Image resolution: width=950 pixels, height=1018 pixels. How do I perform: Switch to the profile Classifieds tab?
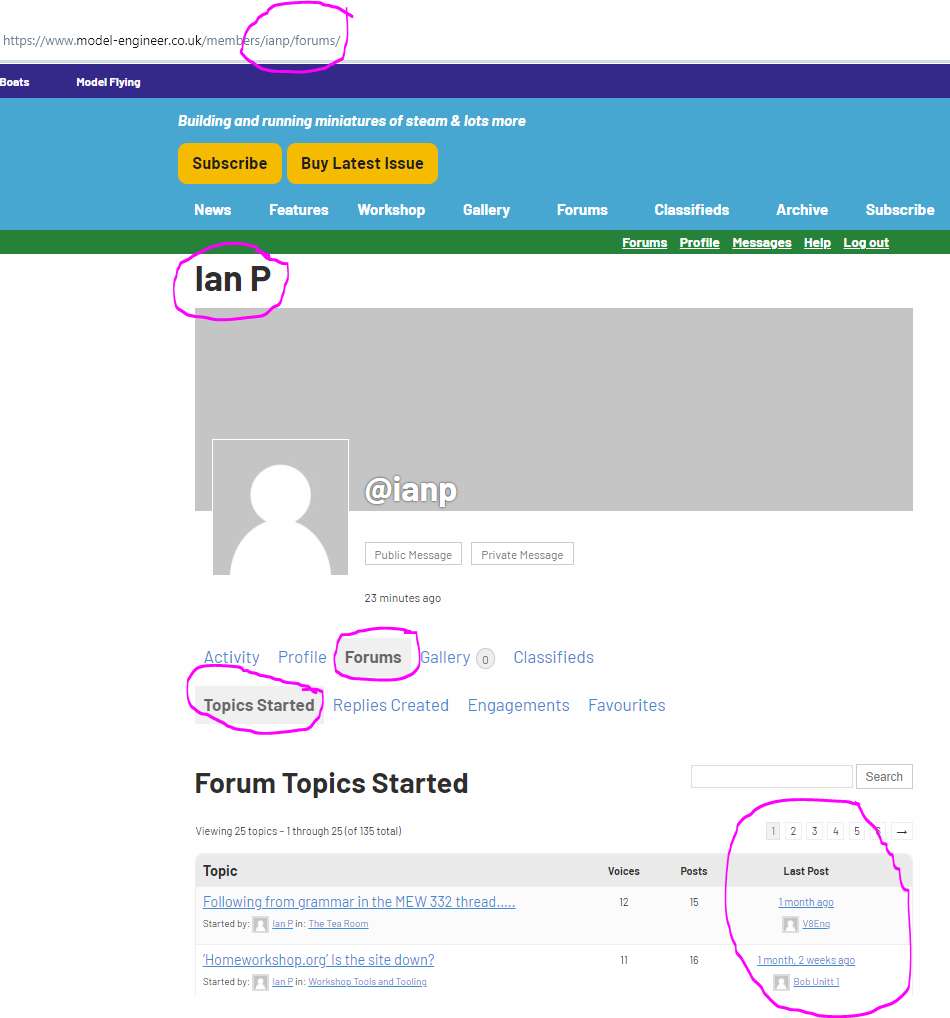pos(553,657)
